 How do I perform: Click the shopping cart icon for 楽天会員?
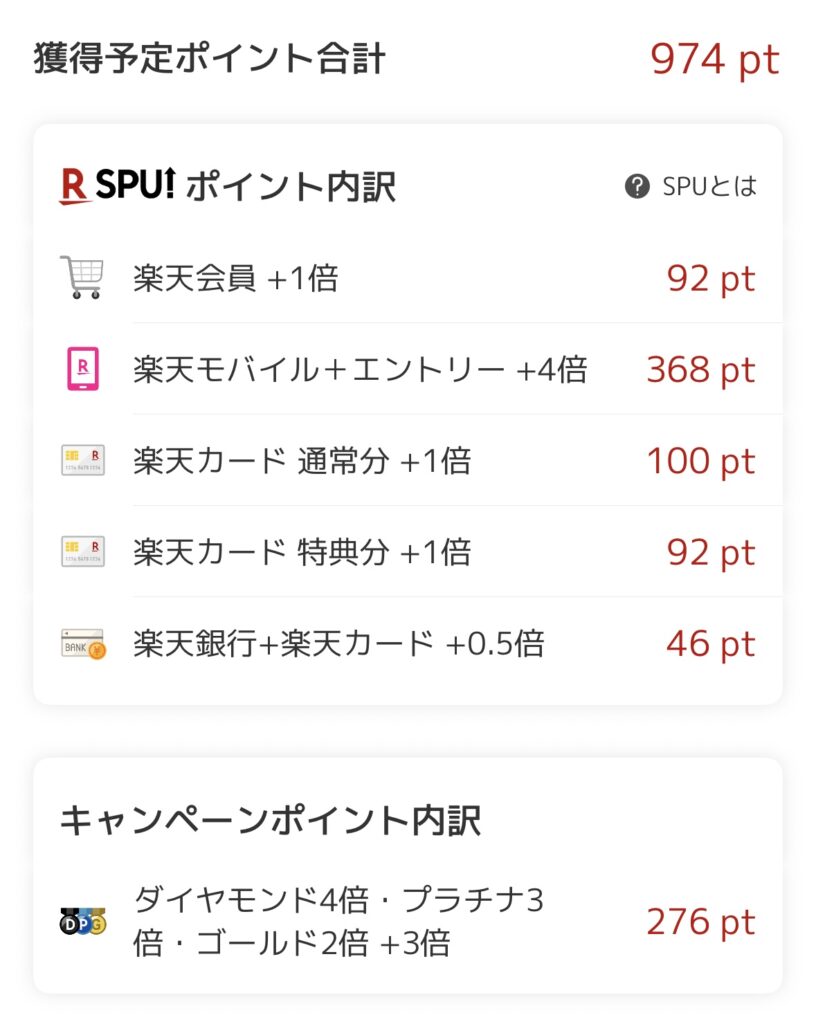click(82, 277)
